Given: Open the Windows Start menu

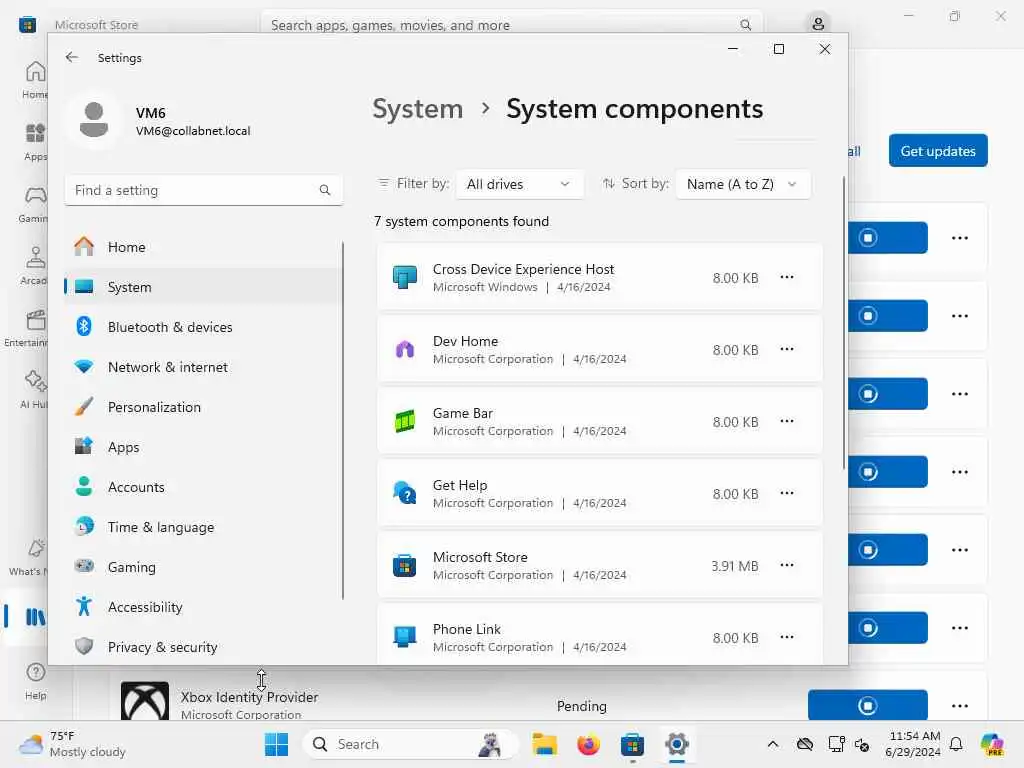Looking at the screenshot, I should pyautogui.click(x=276, y=744).
